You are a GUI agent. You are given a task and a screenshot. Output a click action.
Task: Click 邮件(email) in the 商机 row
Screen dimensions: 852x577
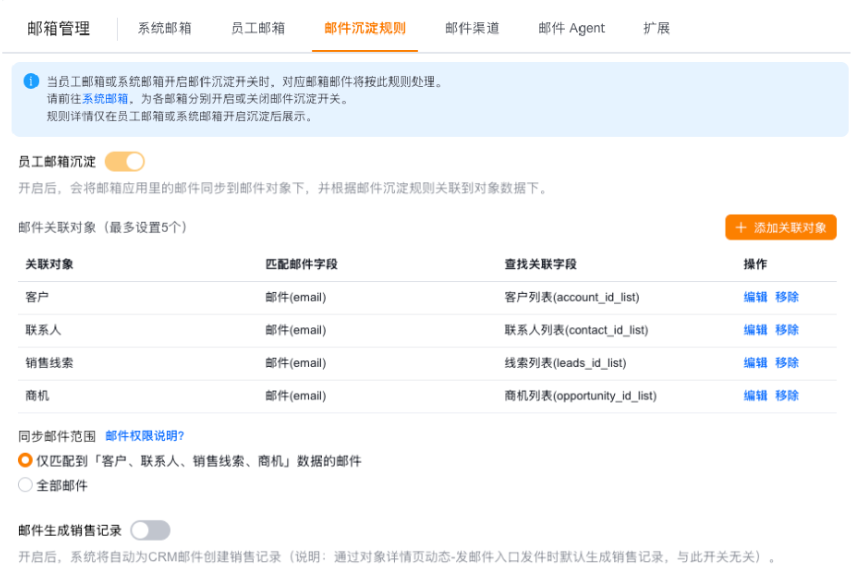[x=296, y=396]
